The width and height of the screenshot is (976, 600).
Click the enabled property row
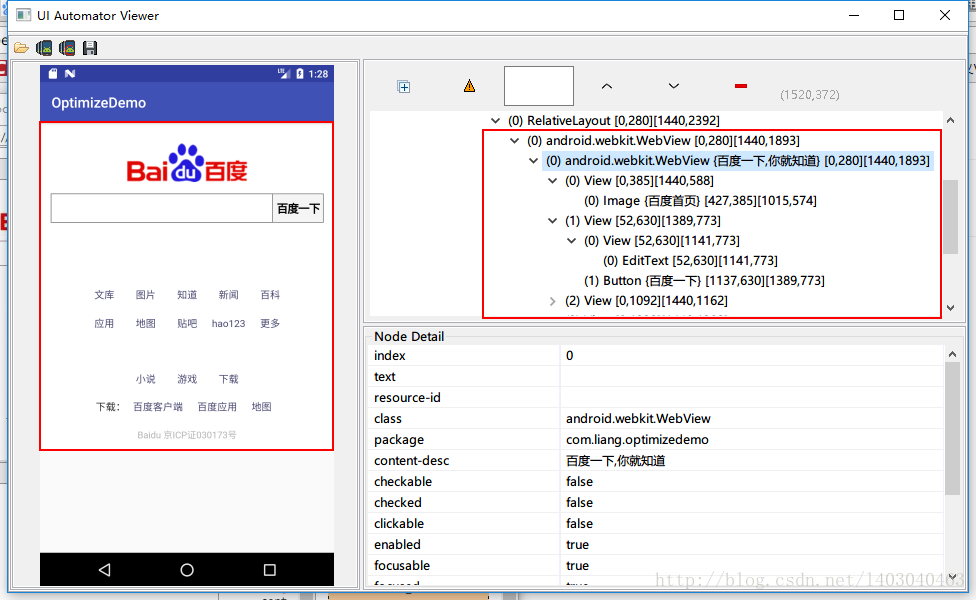tap(657, 545)
